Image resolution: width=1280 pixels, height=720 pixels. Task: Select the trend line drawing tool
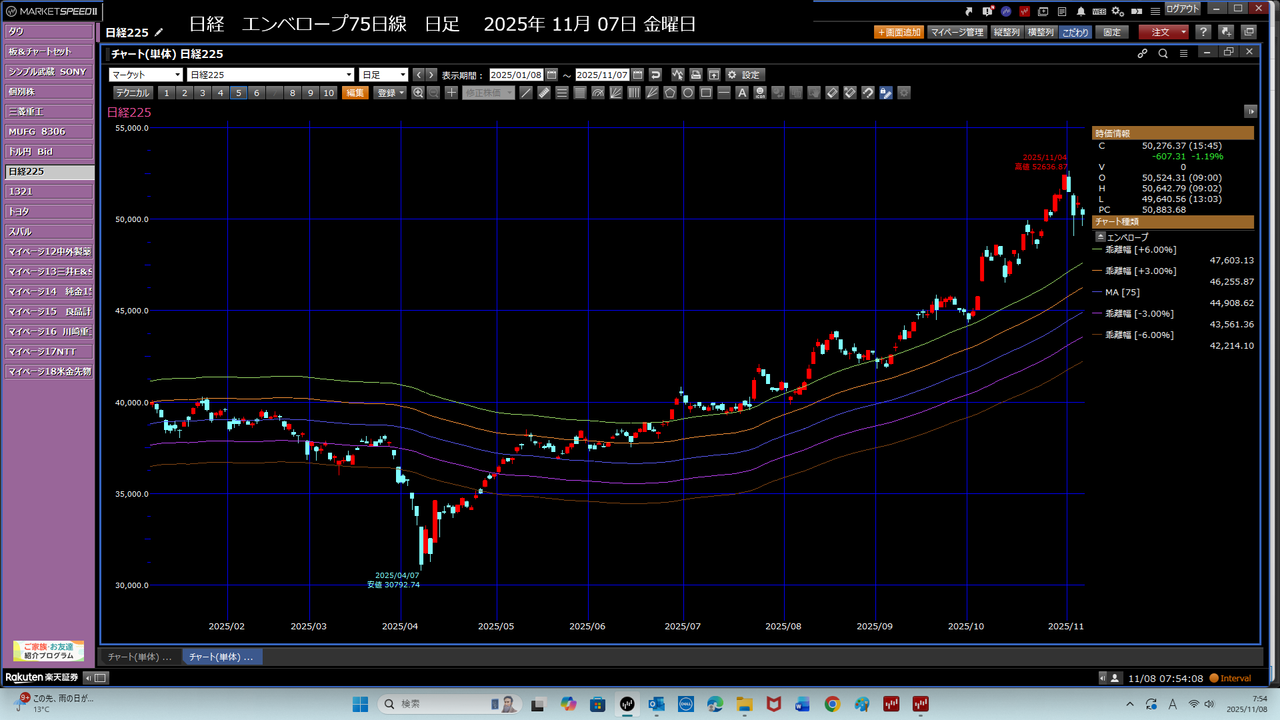(526, 93)
